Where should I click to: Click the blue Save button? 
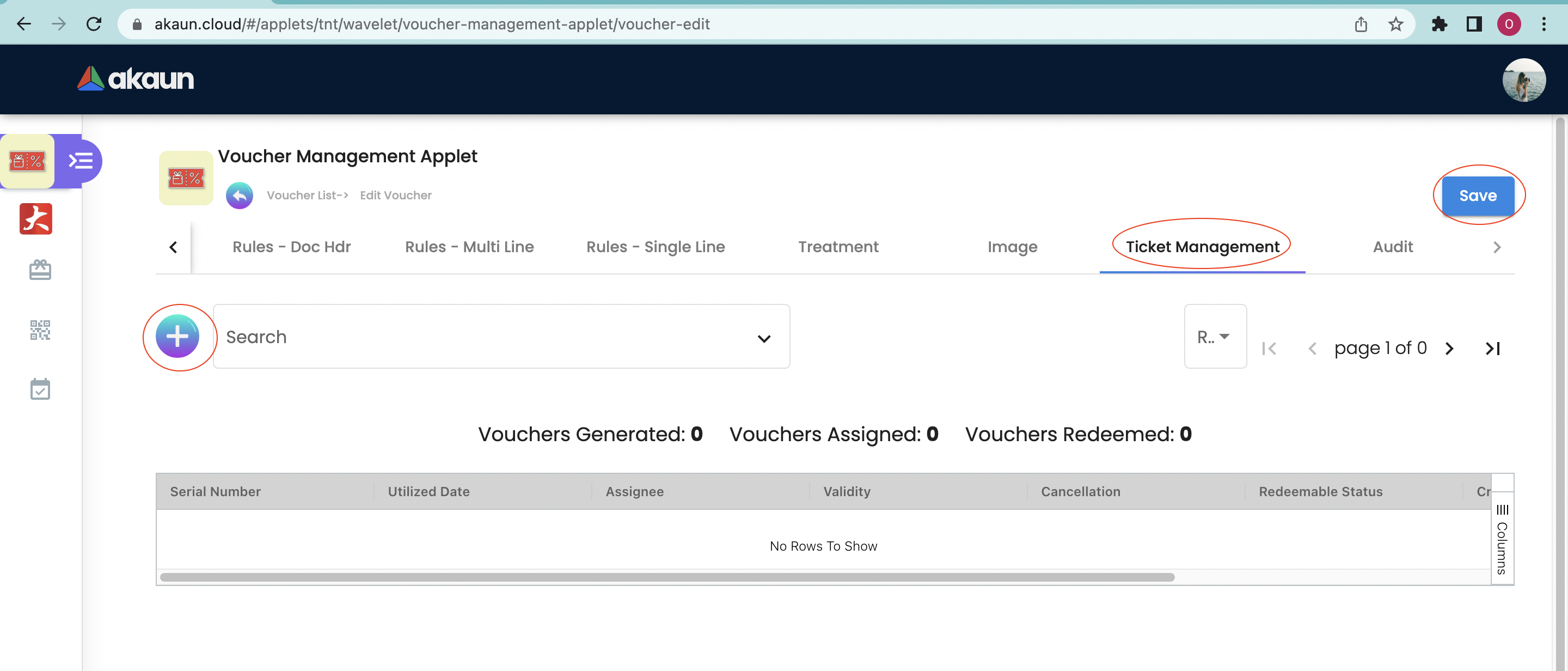(1477, 196)
